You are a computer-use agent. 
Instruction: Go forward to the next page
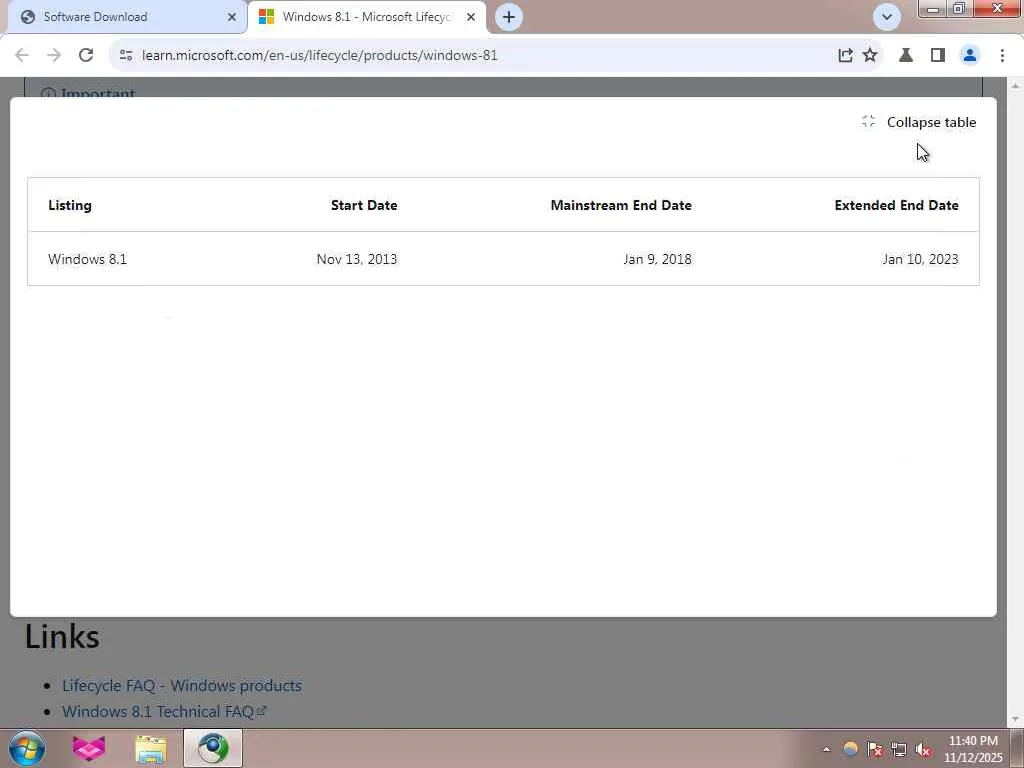tap(54, 56)
